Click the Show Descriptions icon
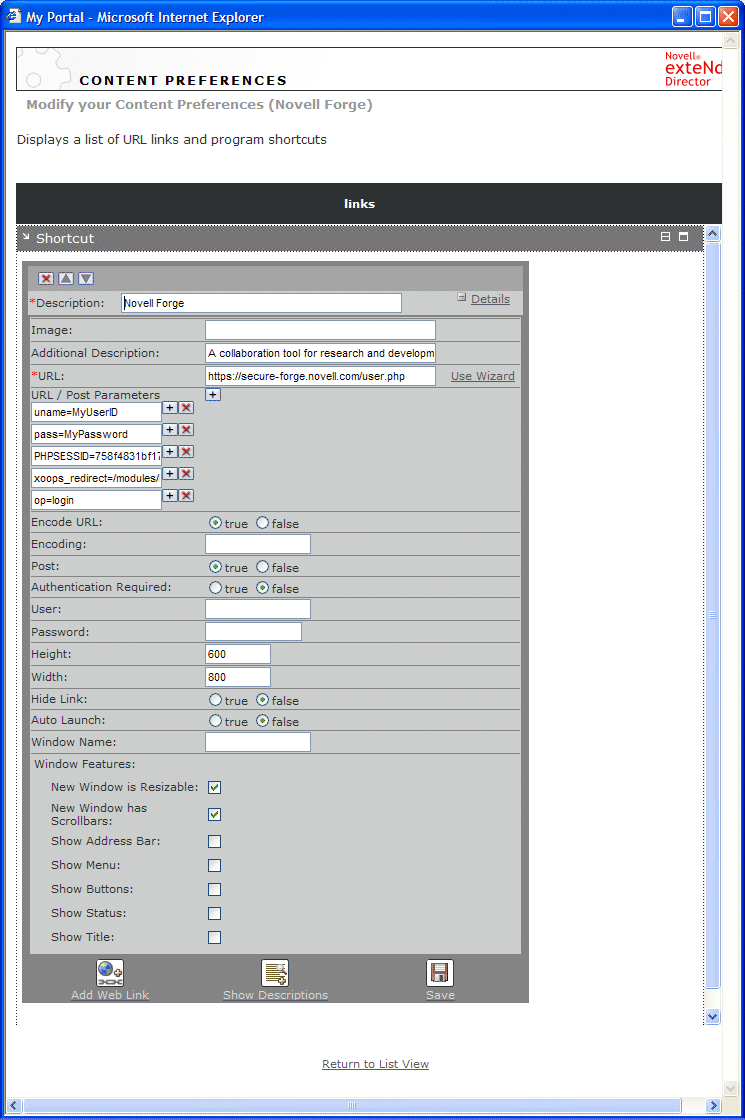Viewport: 745px width, 1120px height. pyautogui.click(x=275, y=973)
